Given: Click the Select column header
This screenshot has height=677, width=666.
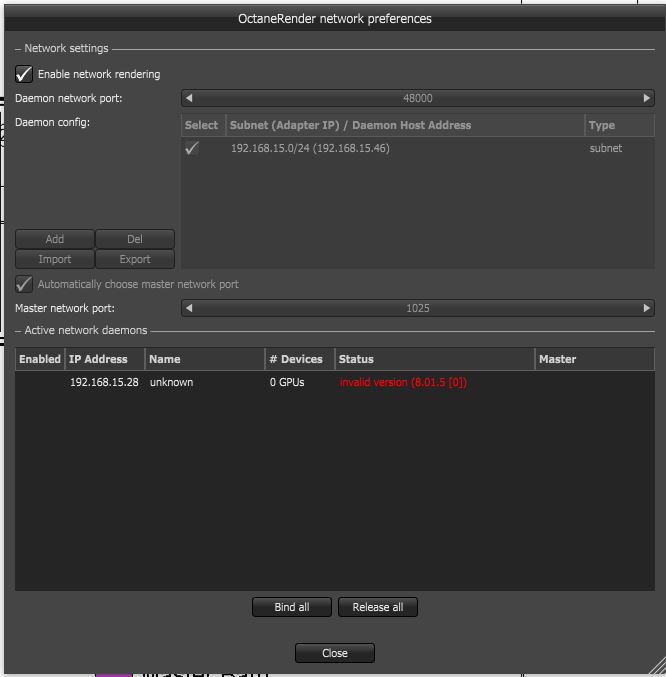Looking at the screenshot, I should pyautogui.click(x=203, y=125).
